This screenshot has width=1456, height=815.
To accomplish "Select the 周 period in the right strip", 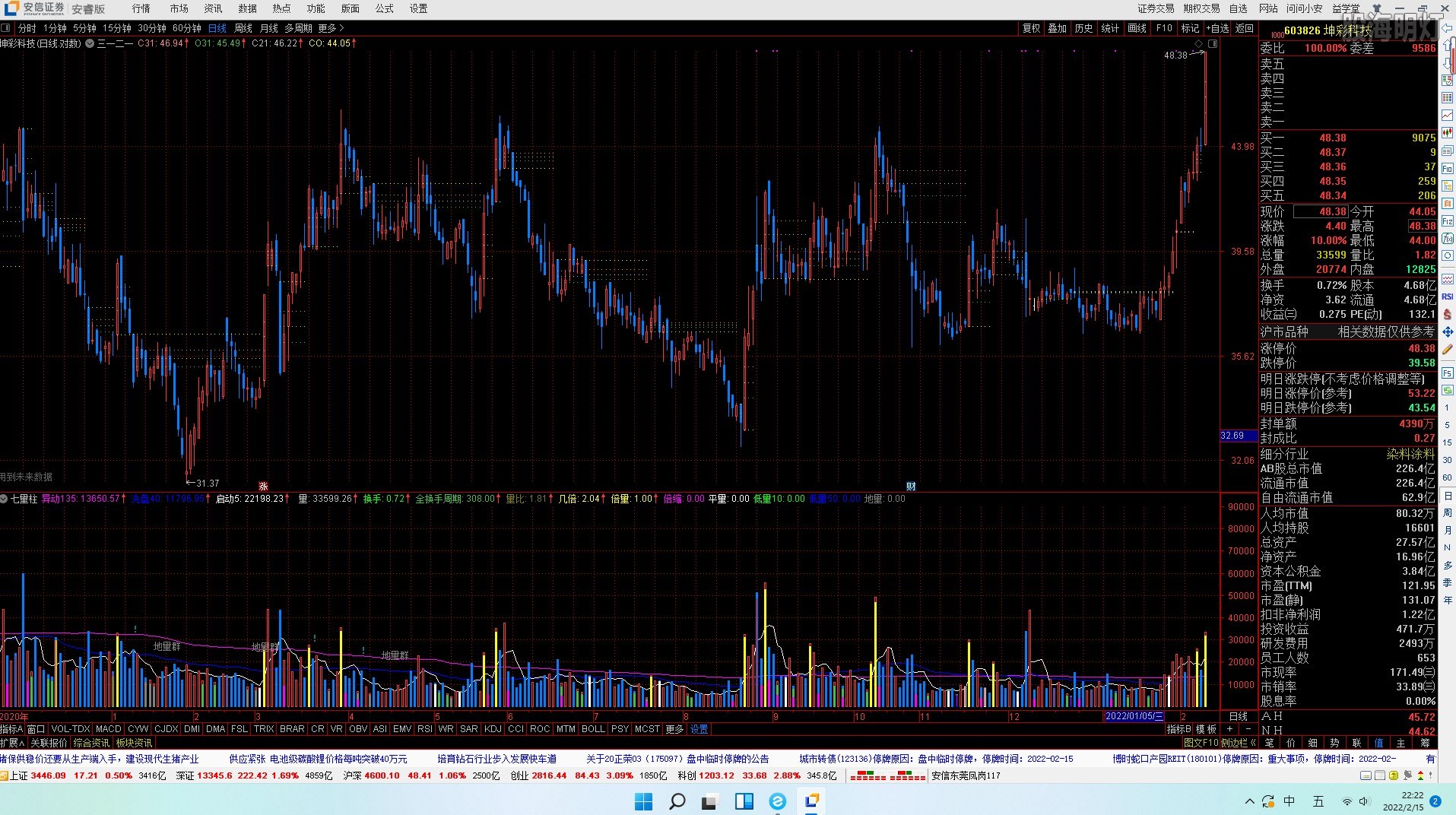I will pyautogui.click(x=1447, y=512).
